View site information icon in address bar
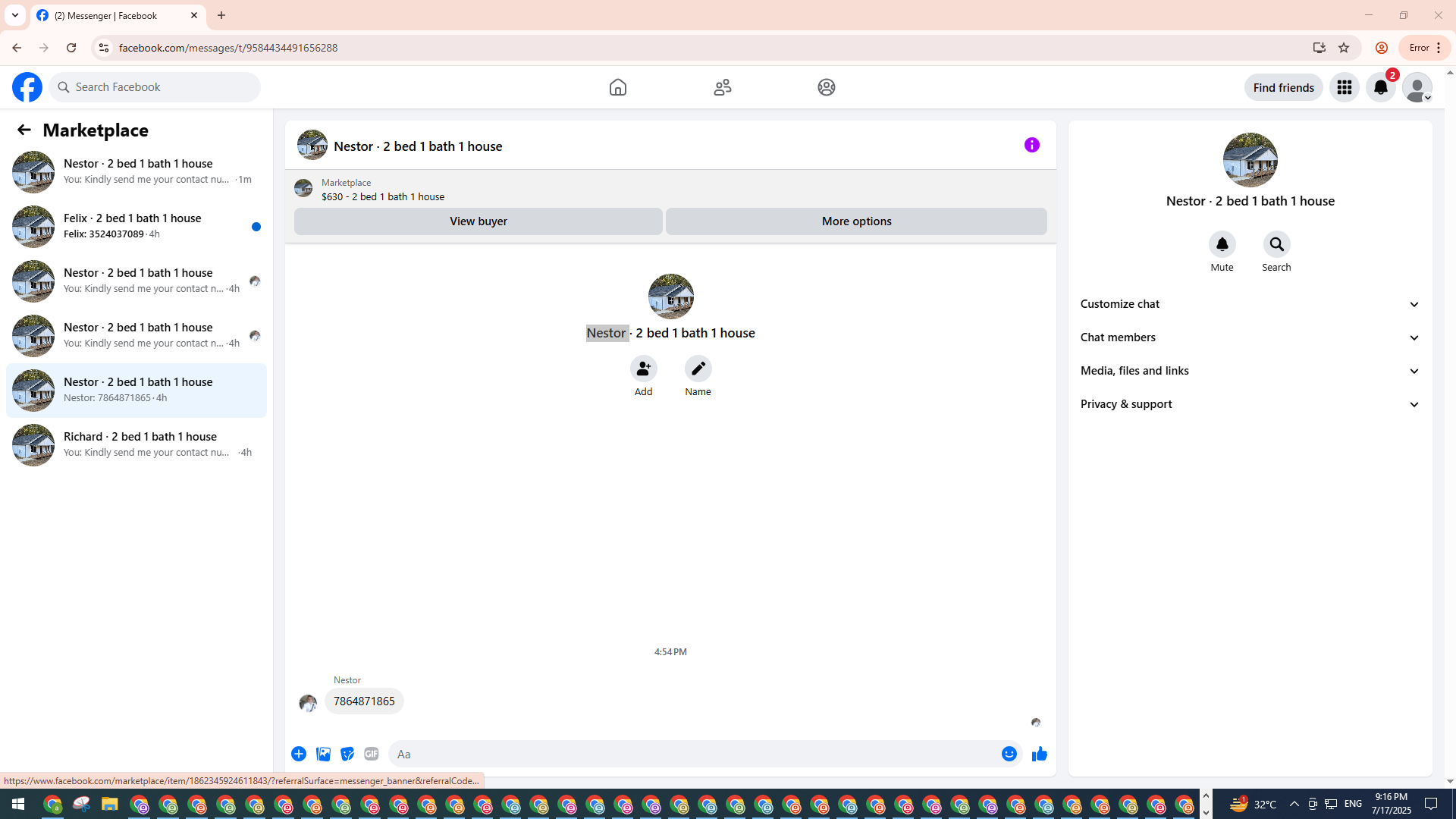 click(104, 48)
